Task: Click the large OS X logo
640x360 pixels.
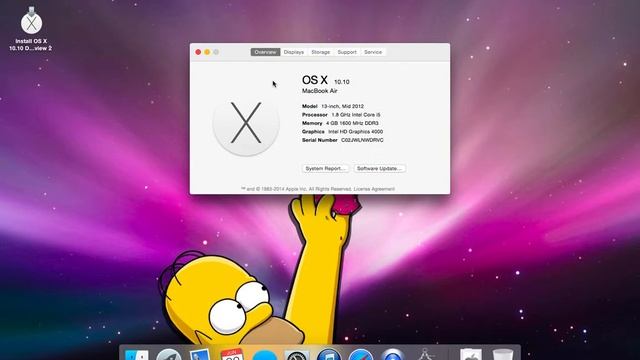Action: (246, 122)
